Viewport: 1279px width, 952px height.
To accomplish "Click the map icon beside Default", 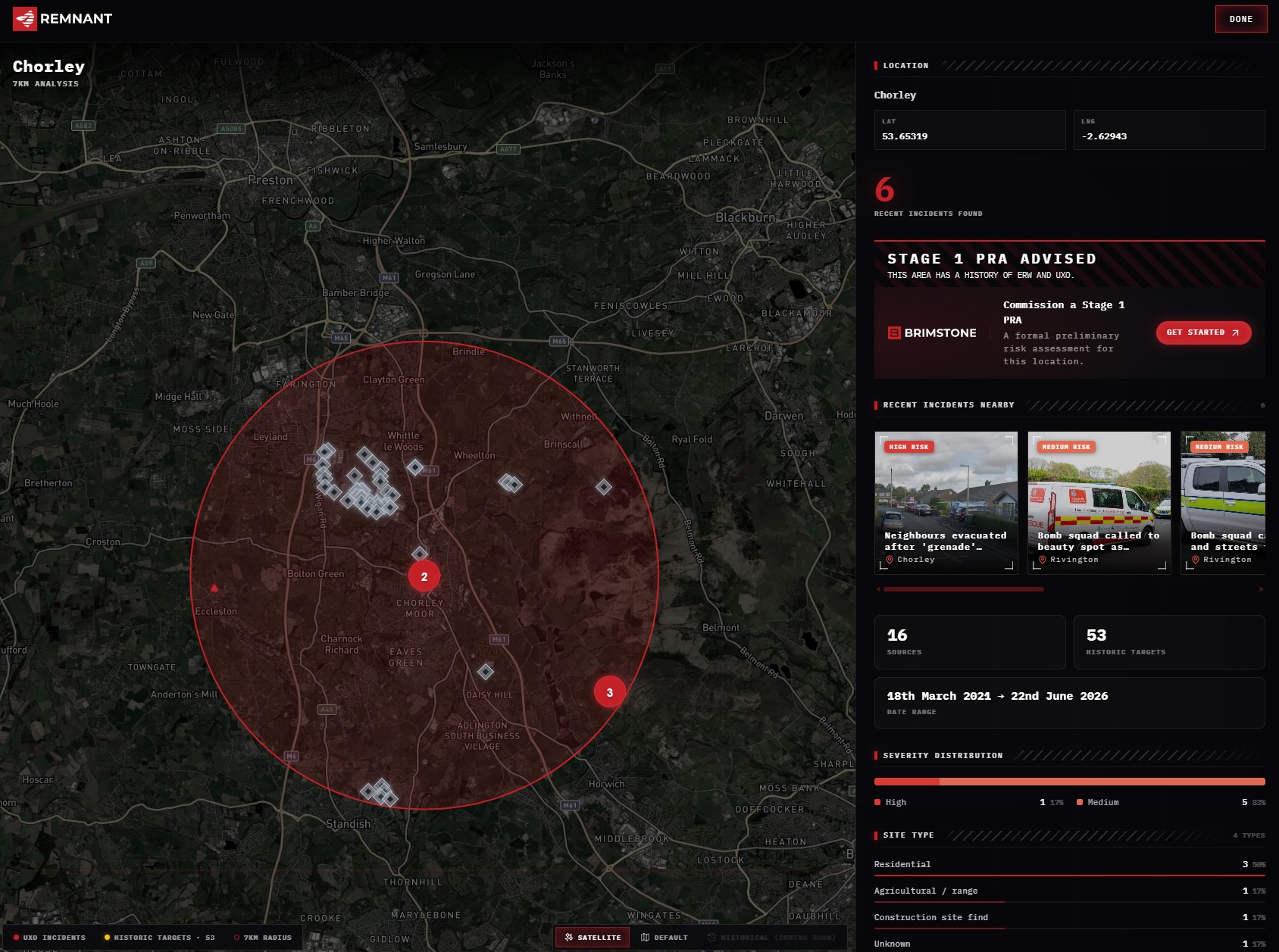I will 645,937.
